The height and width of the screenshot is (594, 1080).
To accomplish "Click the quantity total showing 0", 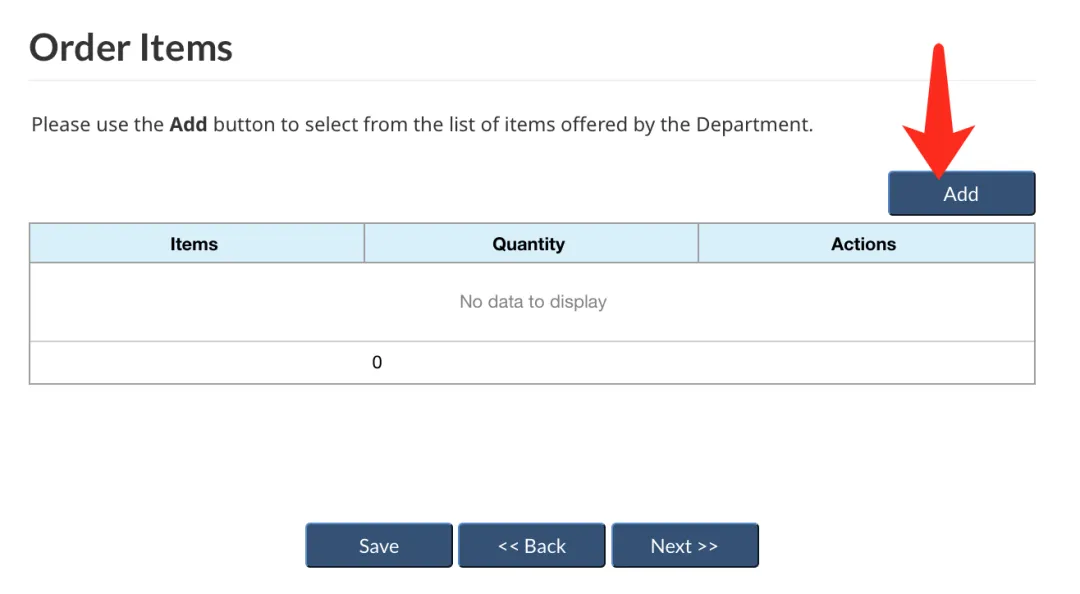I will [377, 363].
